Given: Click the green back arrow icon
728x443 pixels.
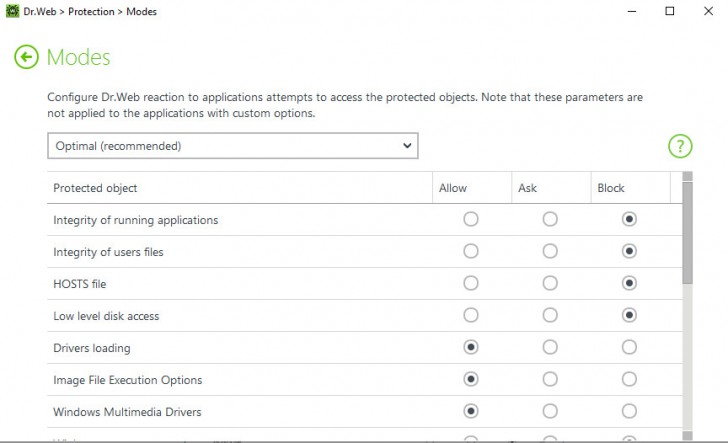Looking at the screenshot, I should pyautogui.click(x=26, y=57).
